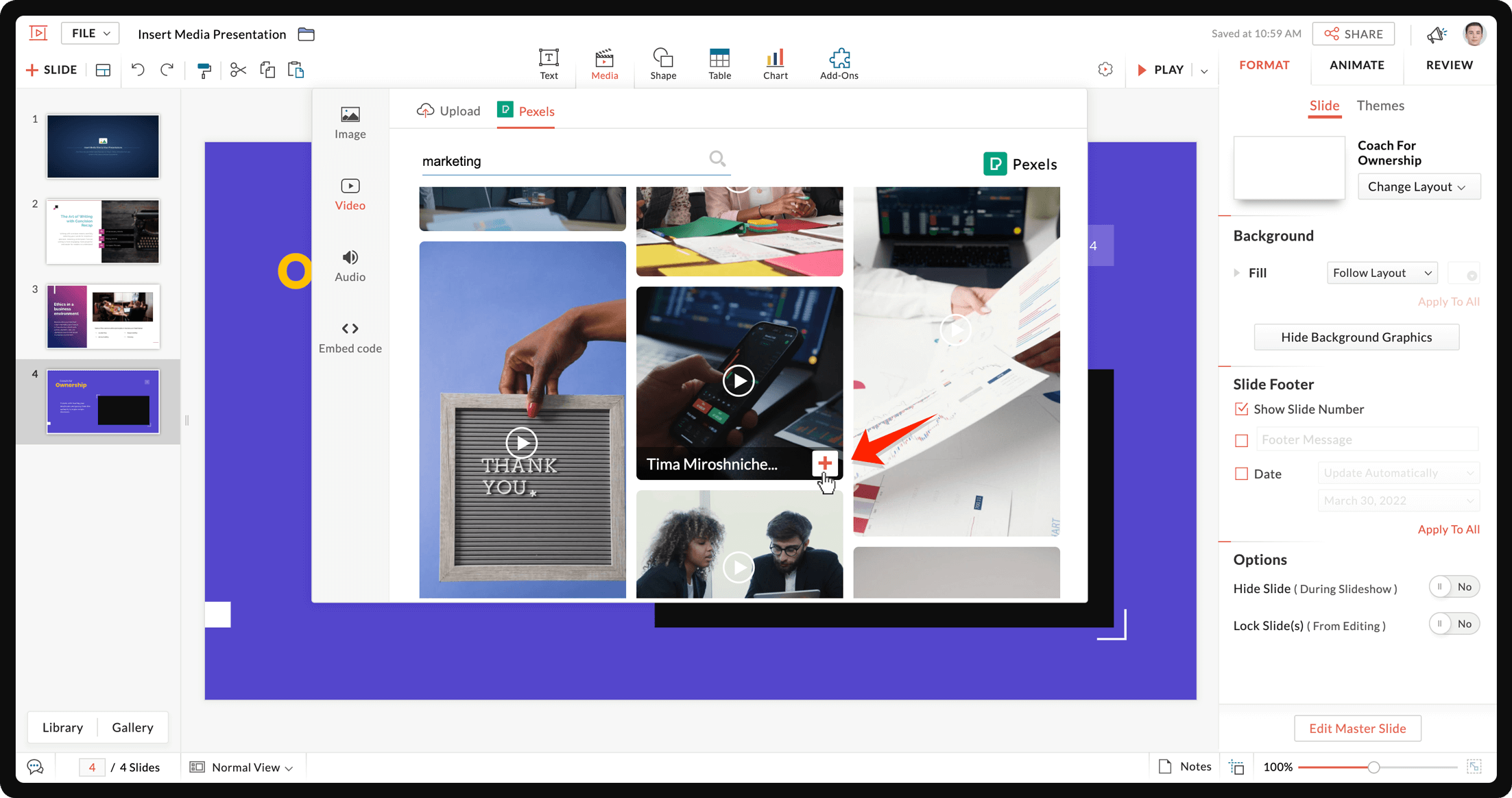Toggle Hide Slide switch

[1454, 587]
